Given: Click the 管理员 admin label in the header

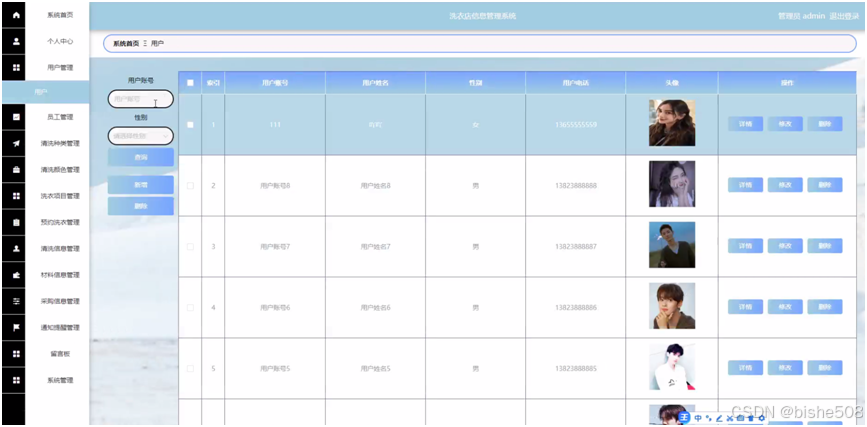Looking at the screenshot, I should click(801, 16).
